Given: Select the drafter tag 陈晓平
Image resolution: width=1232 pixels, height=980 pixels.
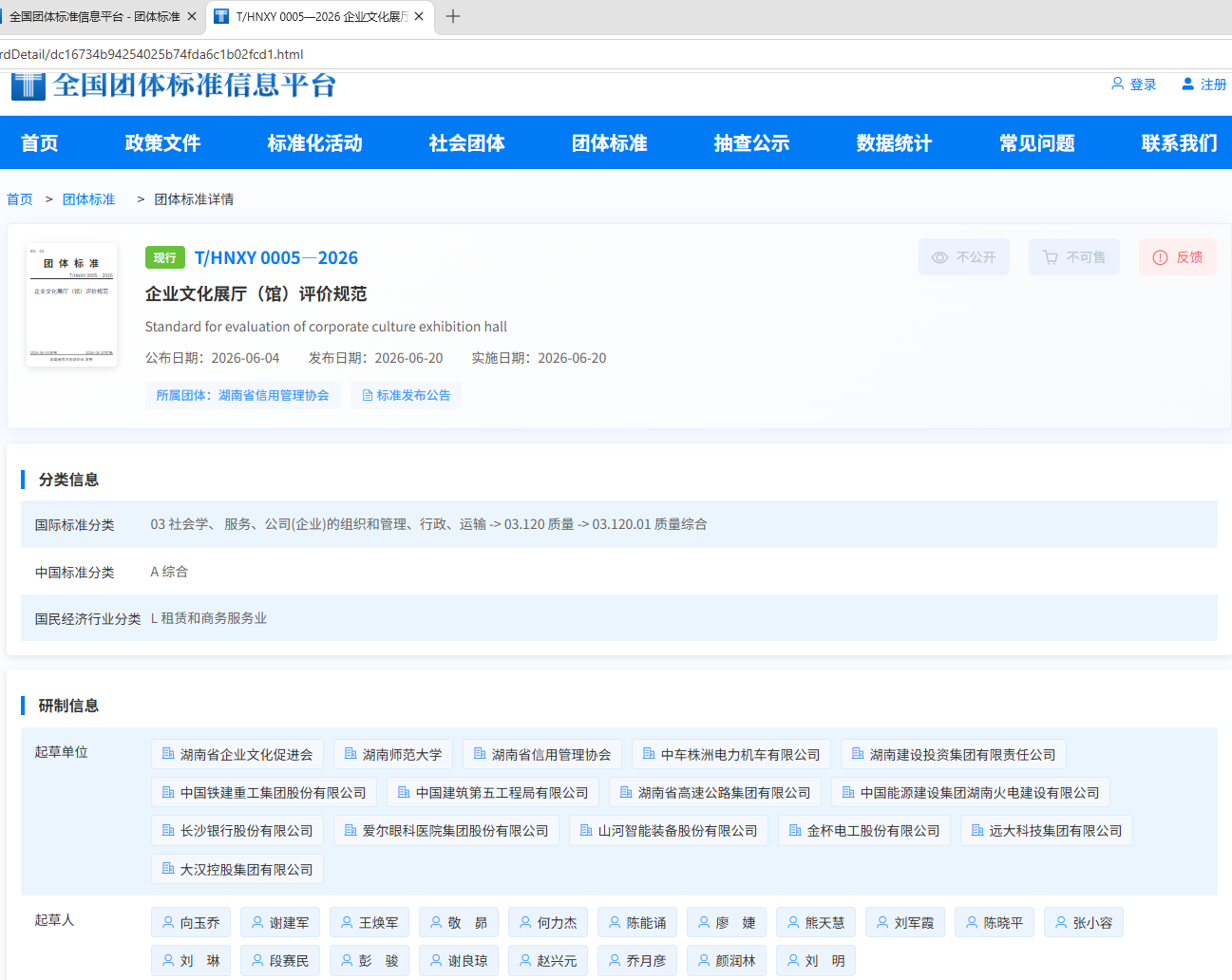Looking at the screenshot, I should click(x=995, y=922).
